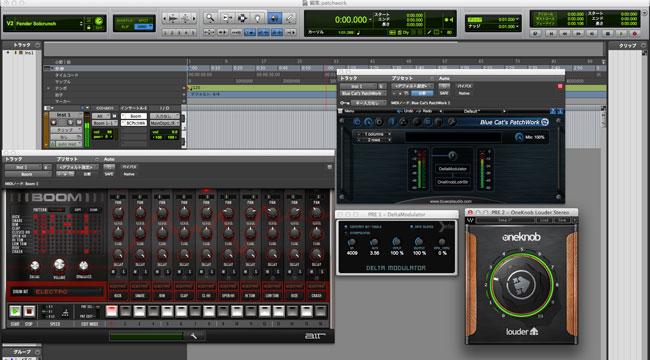Select the Scrubber speaker tool
The image size is (650, 360).
274,18
